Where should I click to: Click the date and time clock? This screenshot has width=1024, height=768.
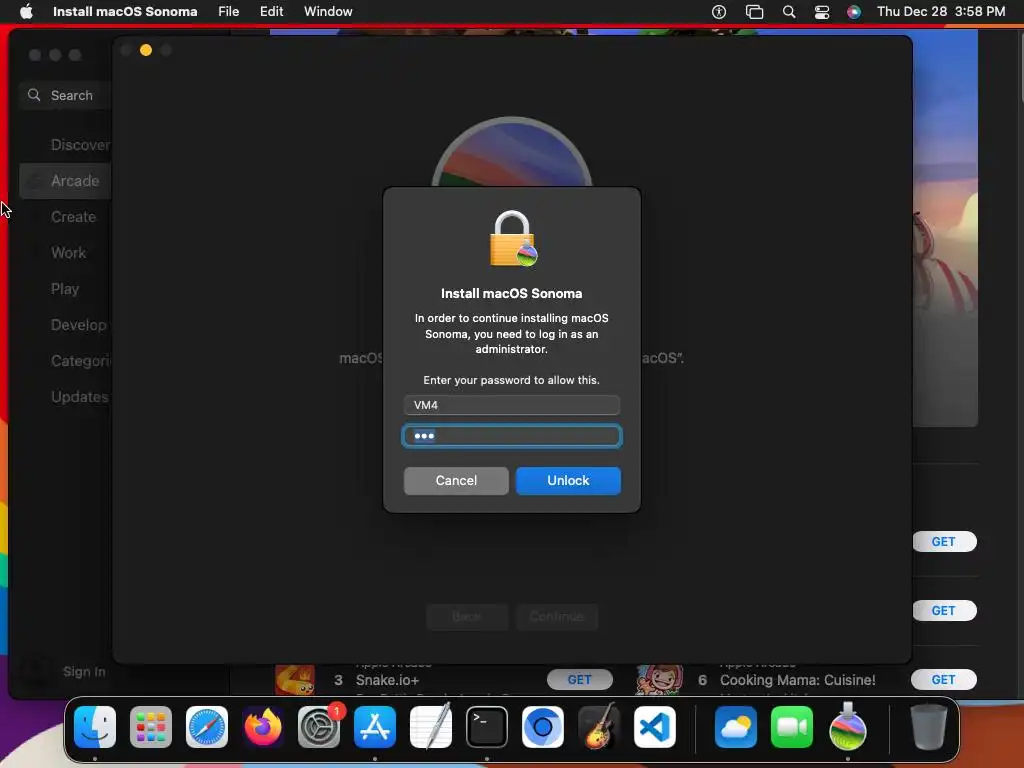(x=941, y=11)
